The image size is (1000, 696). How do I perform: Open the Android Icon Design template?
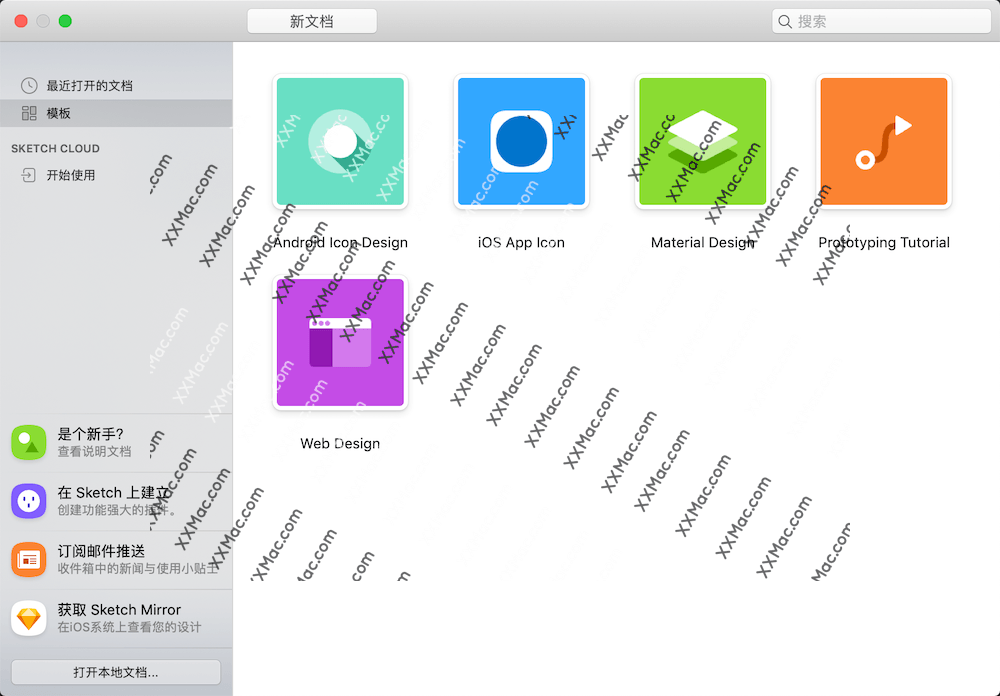(x=340, y=141)
